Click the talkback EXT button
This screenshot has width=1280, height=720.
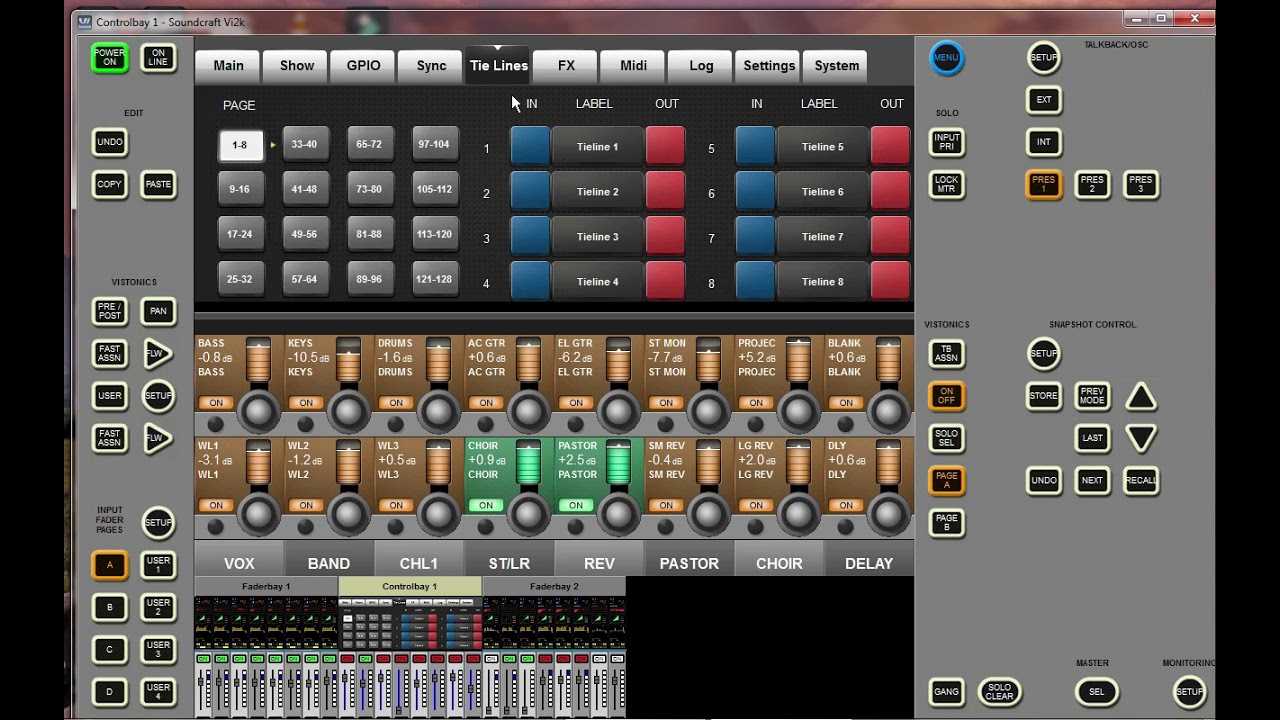1043,100
